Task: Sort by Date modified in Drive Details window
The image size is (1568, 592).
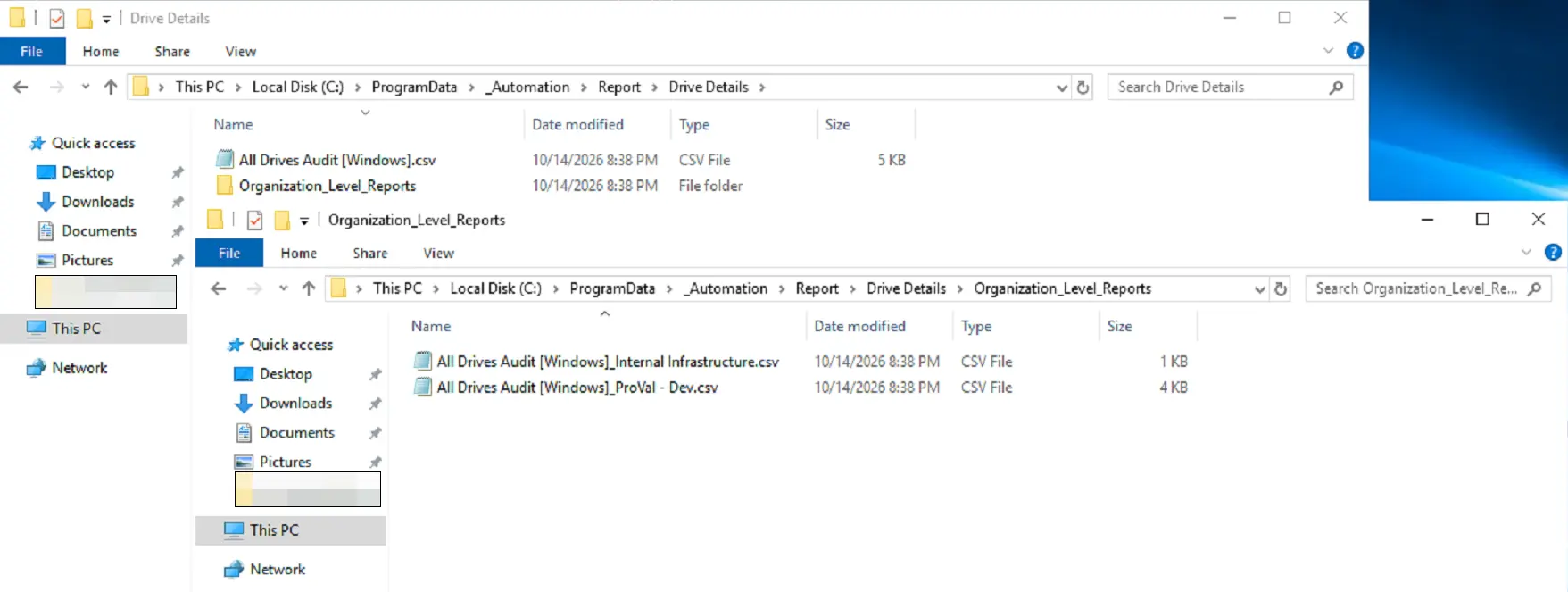Action: tap(578, 125)
